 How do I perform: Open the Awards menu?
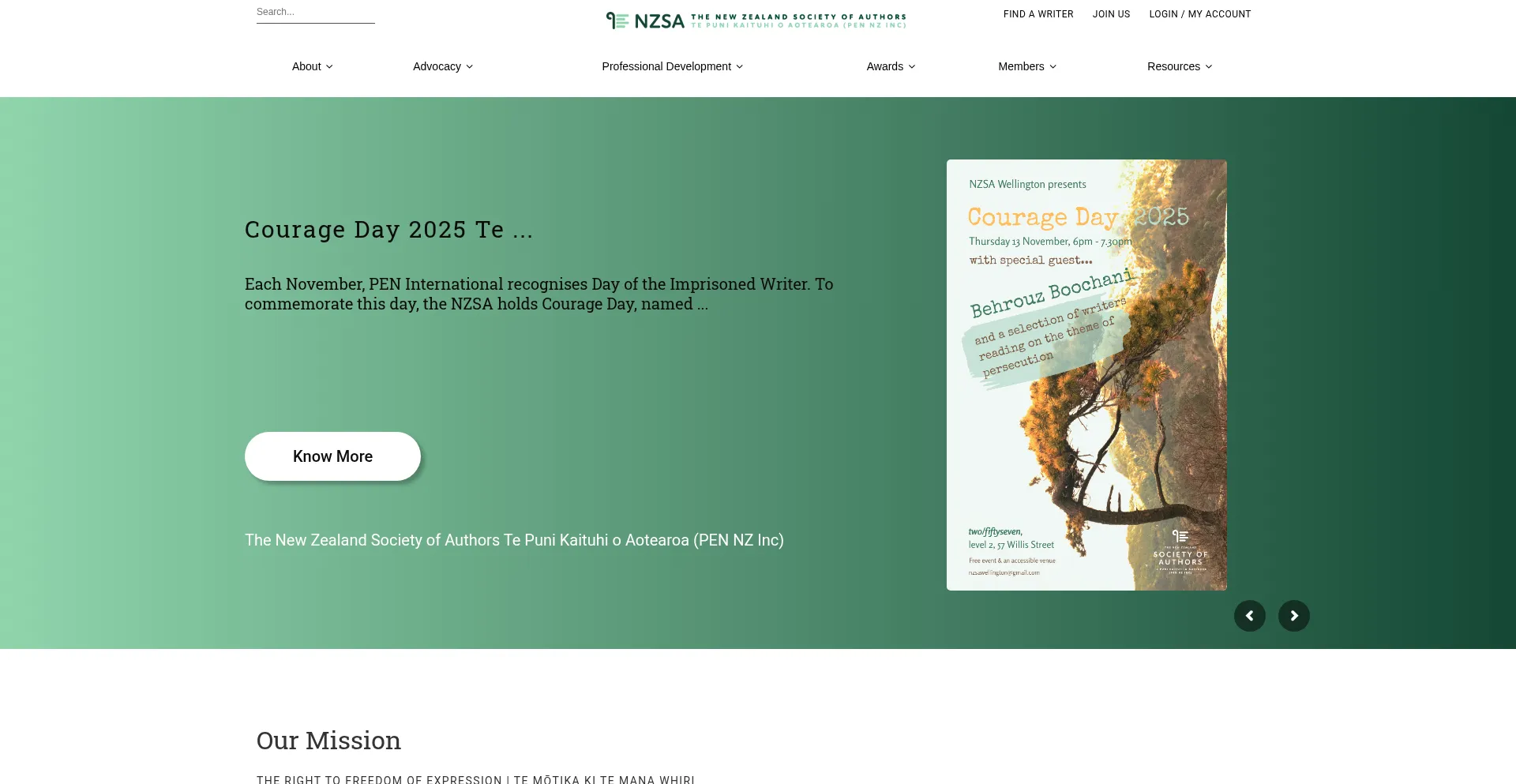[x=891, y=66]
